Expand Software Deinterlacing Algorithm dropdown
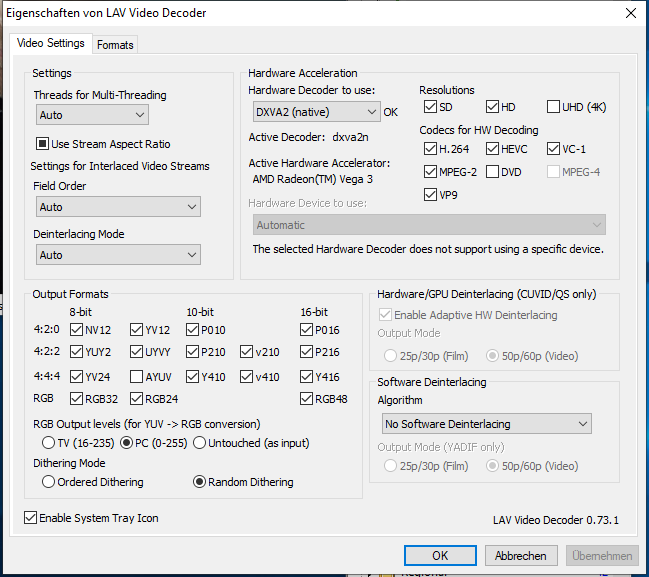The width and height of the screenshot is (649, 577). (x=487, y=424)
